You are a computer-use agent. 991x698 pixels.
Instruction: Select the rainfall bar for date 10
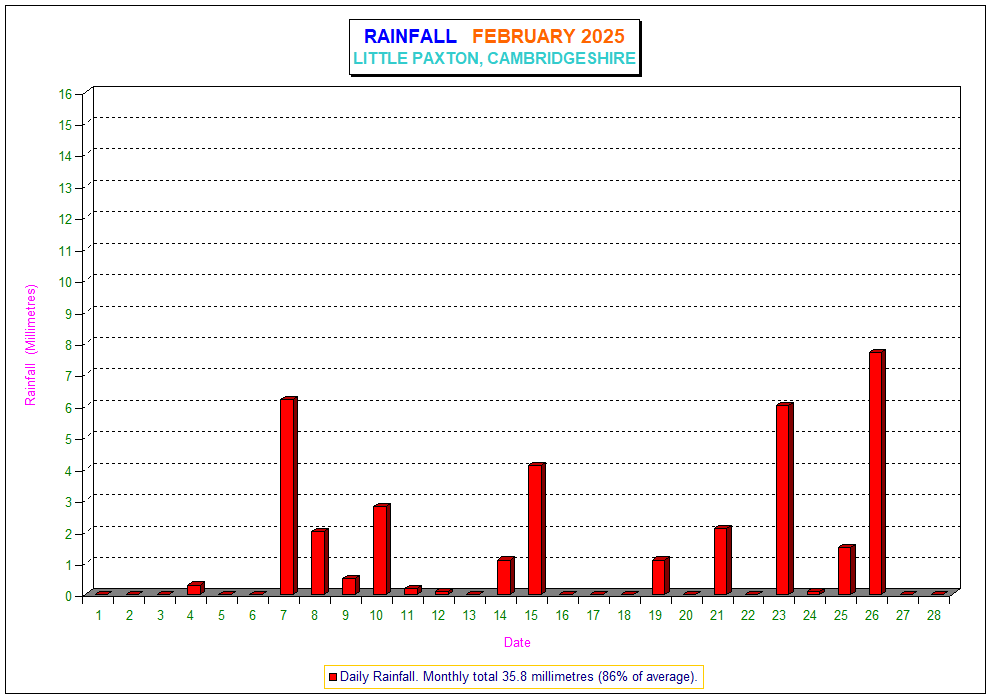tap(382, 549)
